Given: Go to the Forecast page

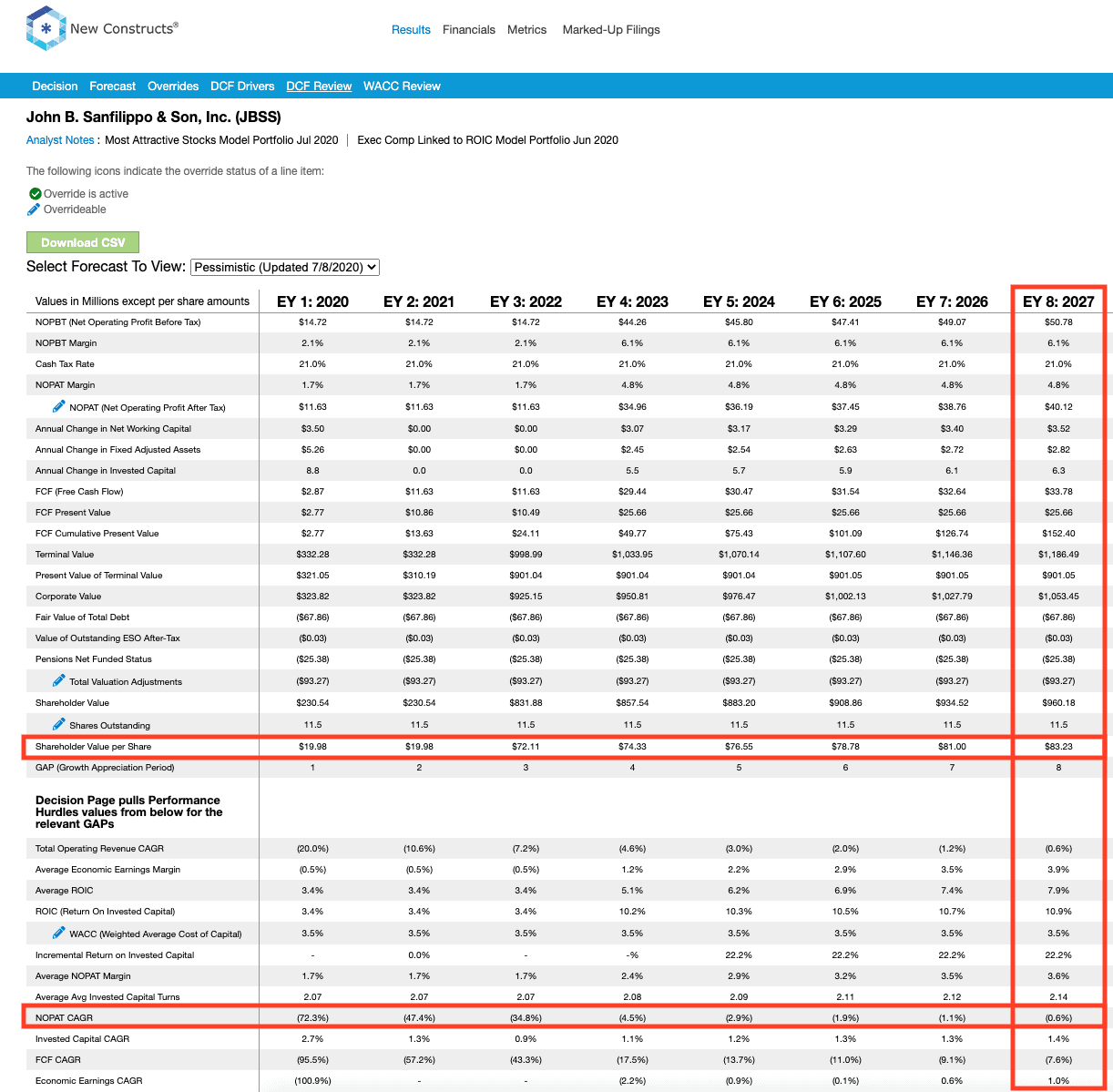Looking at the screenshot, I should [113, 87].
